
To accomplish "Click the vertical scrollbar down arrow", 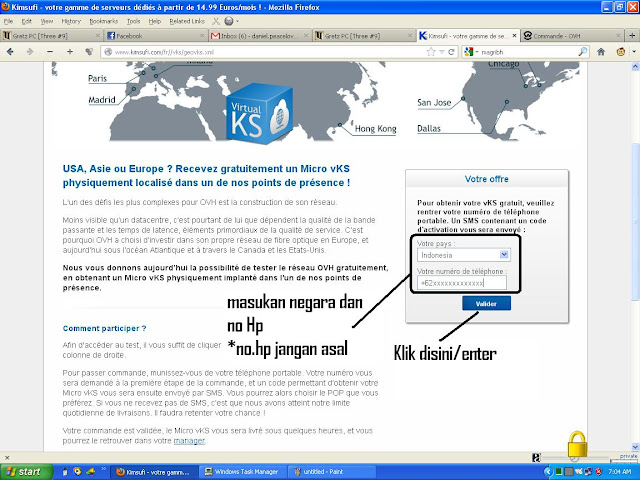I will point(635,447).
